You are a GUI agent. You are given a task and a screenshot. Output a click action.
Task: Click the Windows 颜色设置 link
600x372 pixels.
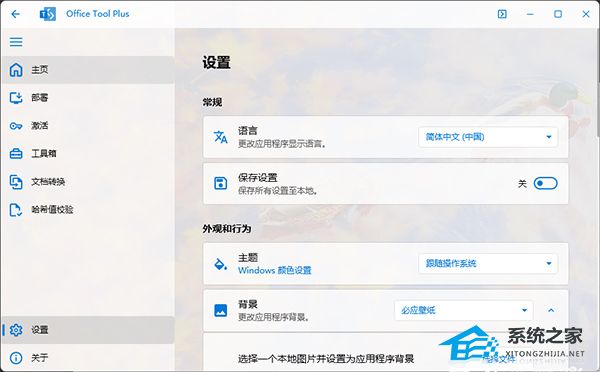coord(274,270)
